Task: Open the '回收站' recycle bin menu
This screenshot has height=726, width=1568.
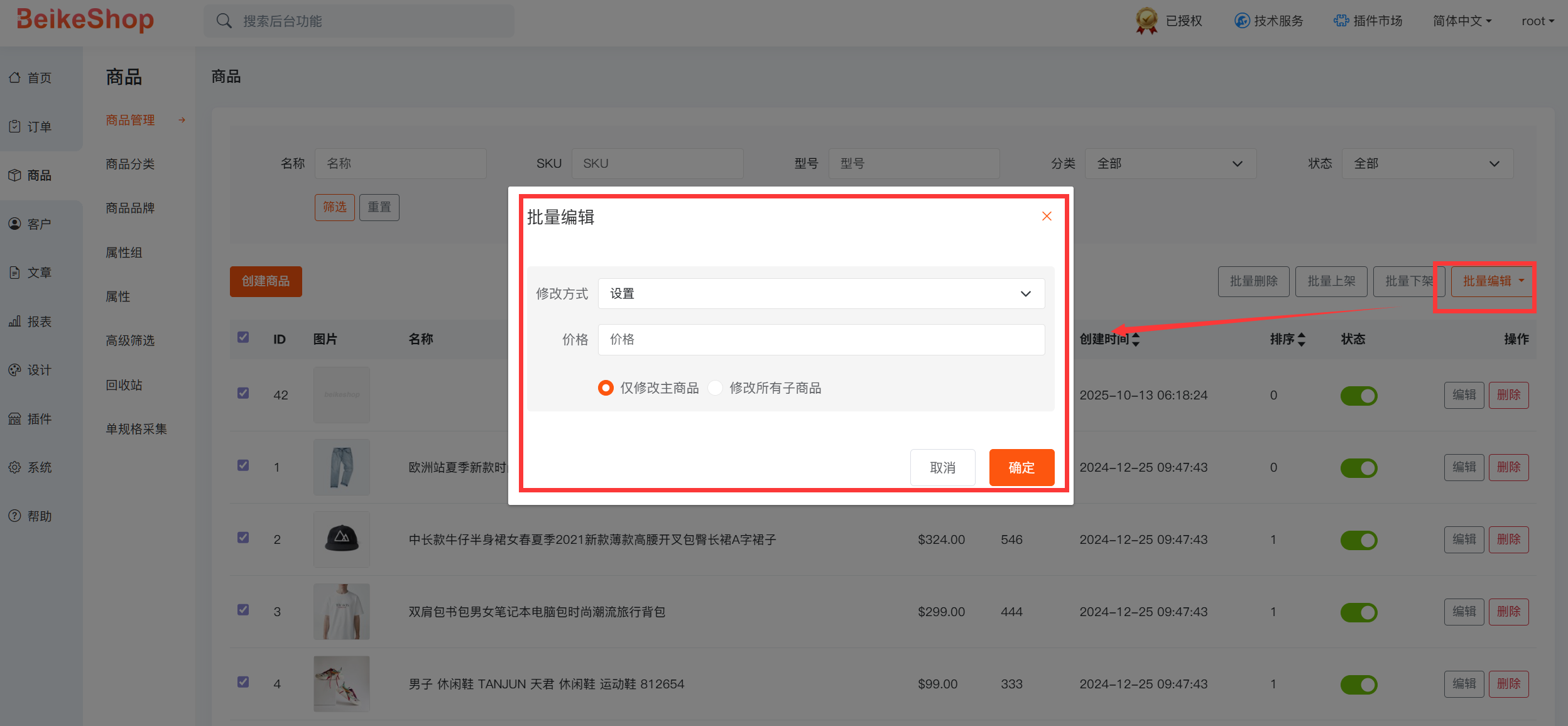Action: [x=124, y=385]
